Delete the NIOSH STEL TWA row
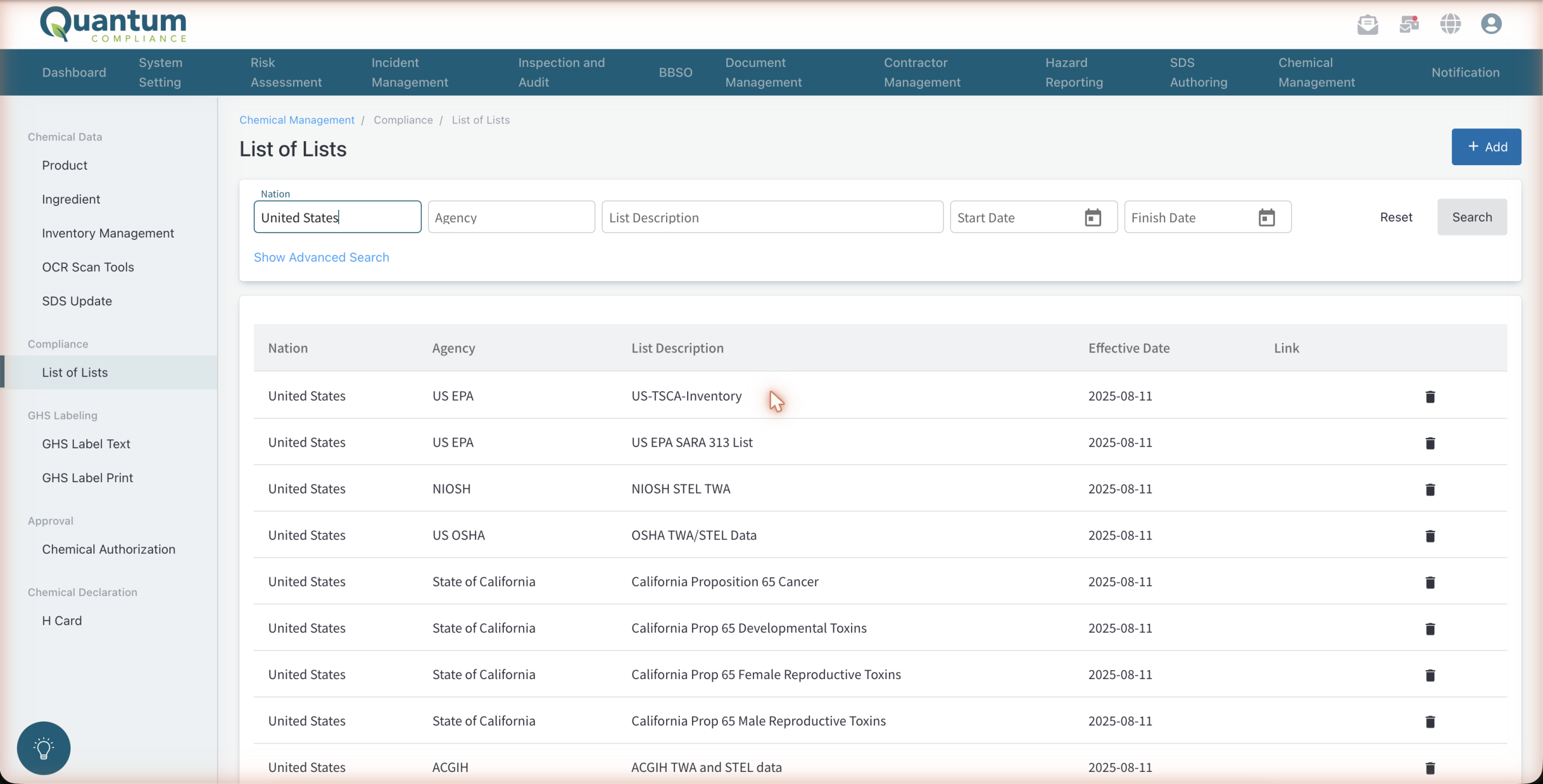The height and width of the screenshot is (784, 1543). click(1430, 489)
